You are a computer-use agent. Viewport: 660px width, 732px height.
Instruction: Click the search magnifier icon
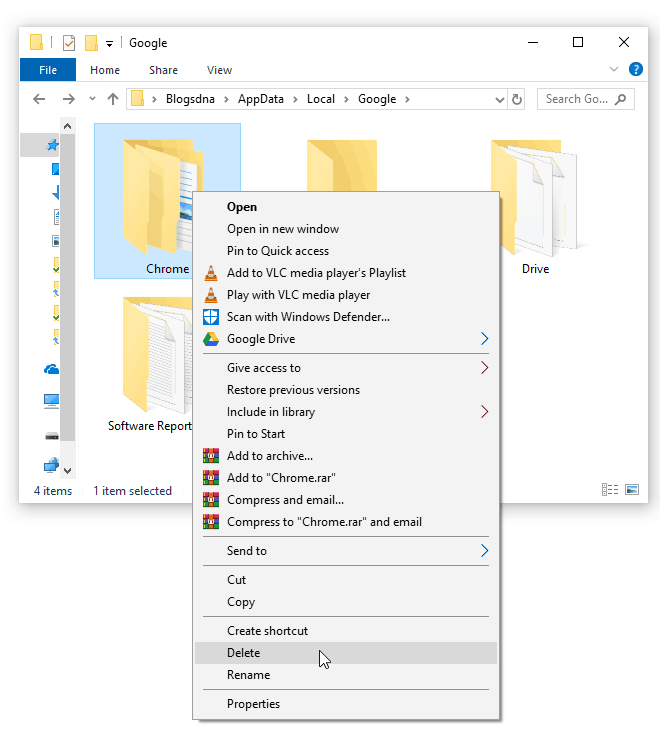[x=620, y=99]
